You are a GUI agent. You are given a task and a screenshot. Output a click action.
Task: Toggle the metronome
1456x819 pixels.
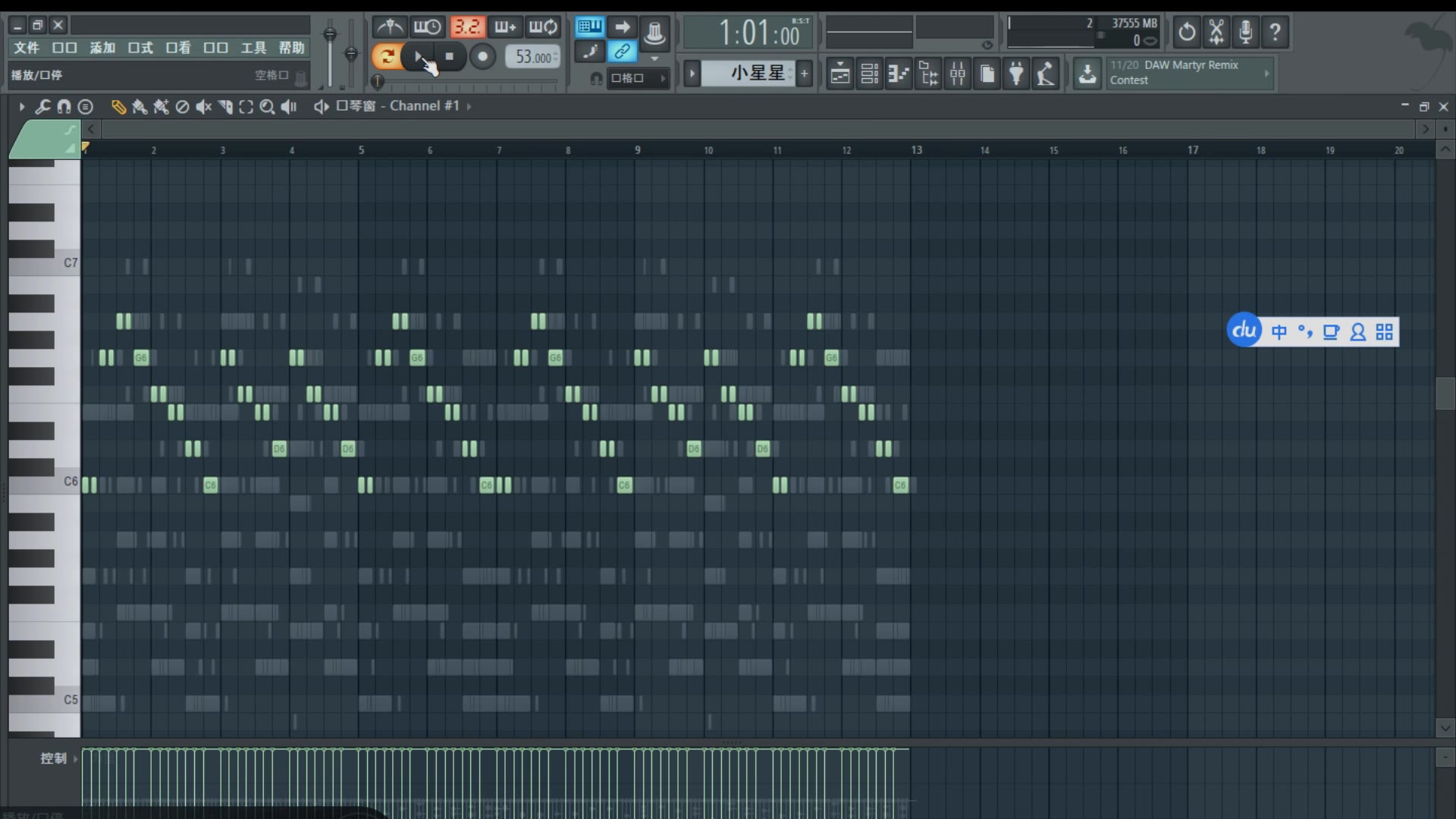point(390,28)
